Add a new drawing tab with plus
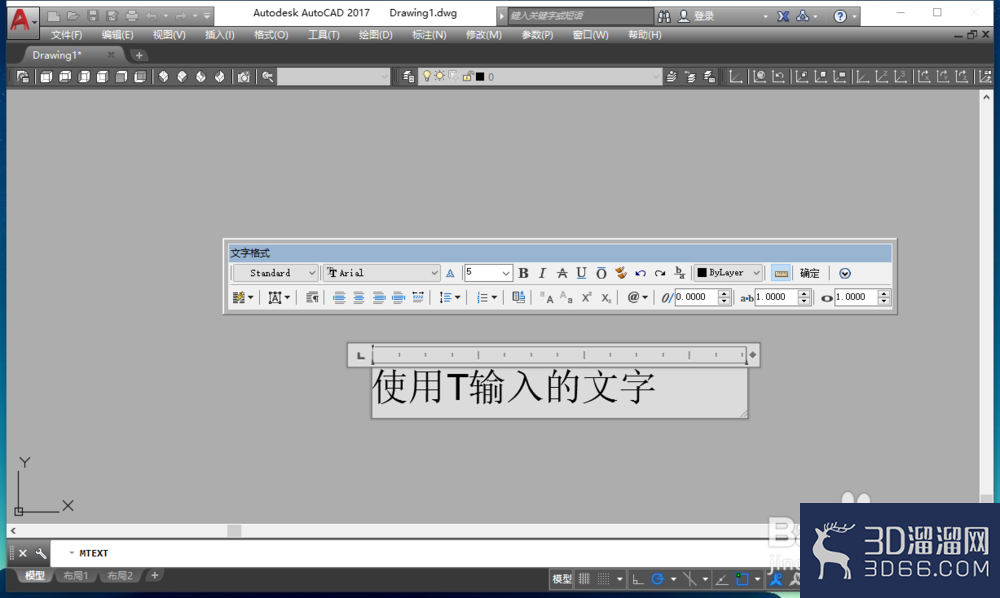Image resolution: width=1000 pixels, height=598 pixels. coord(139,55)
